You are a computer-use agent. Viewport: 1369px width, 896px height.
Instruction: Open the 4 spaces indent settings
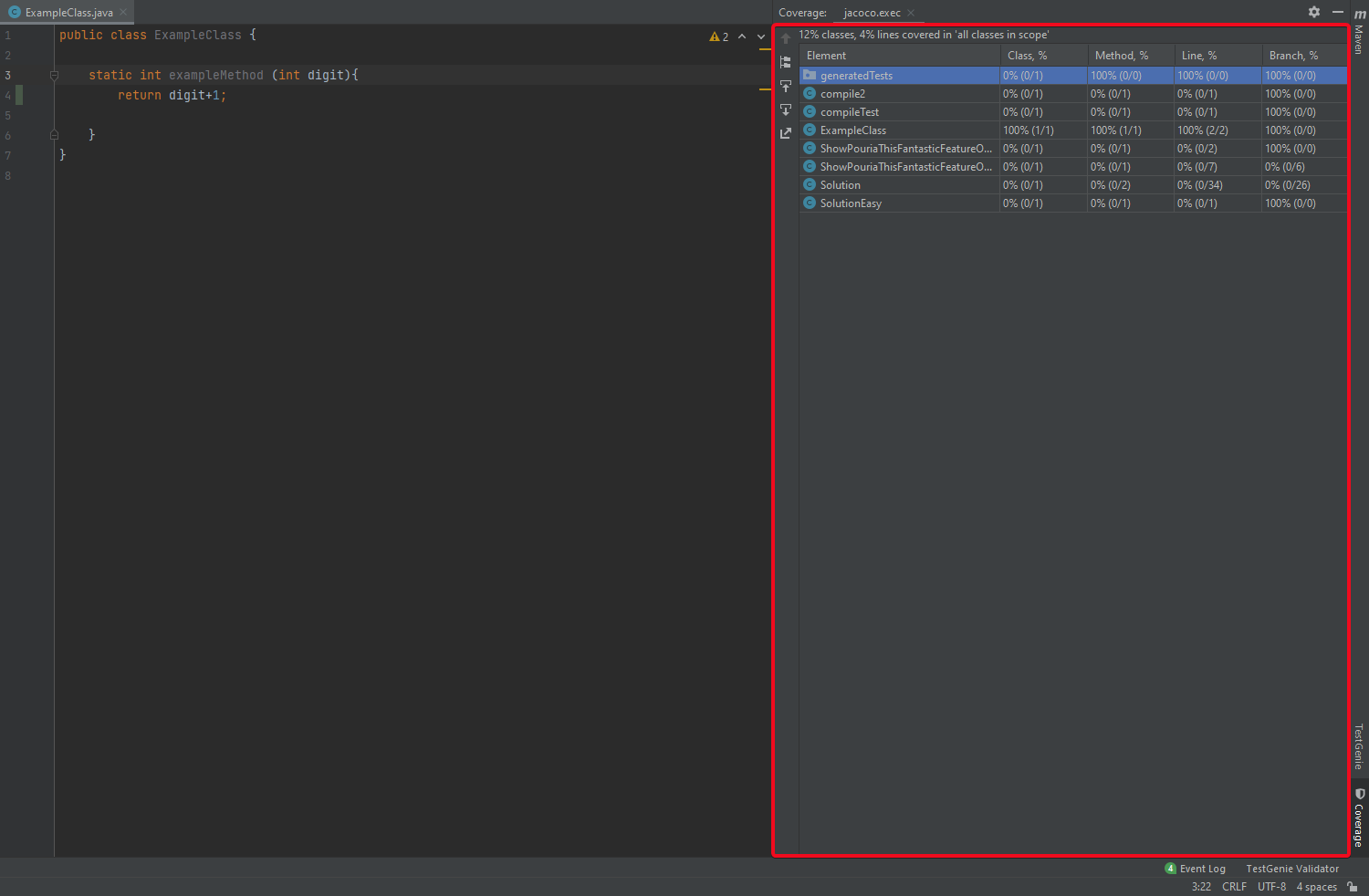pyautogui.click(x=1316, y=887)
